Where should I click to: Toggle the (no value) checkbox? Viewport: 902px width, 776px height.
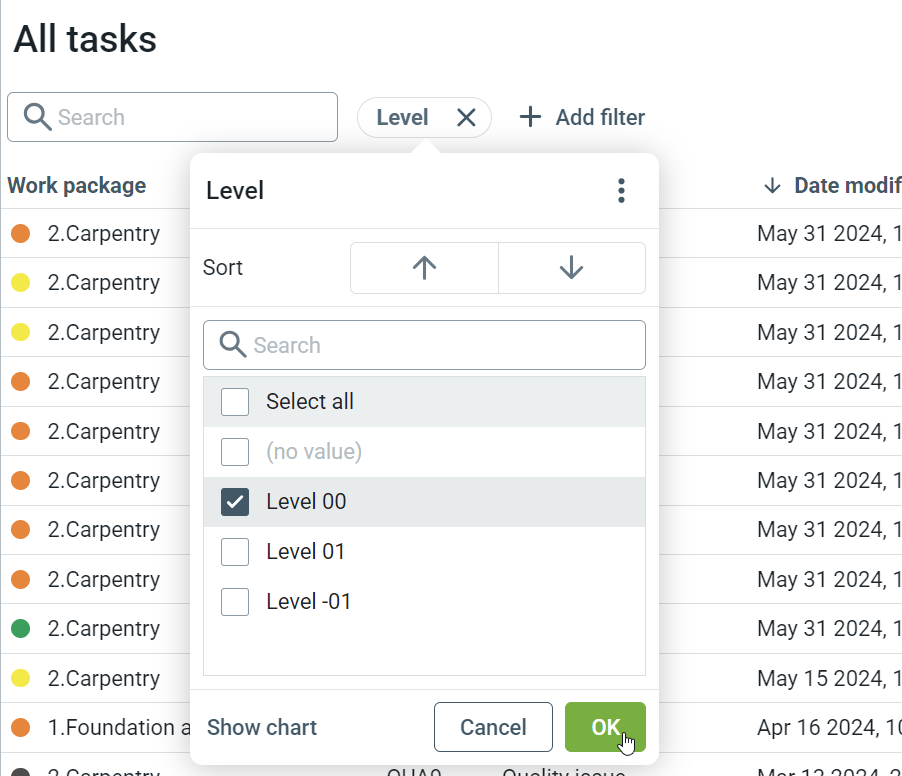[x=235, y=452]
